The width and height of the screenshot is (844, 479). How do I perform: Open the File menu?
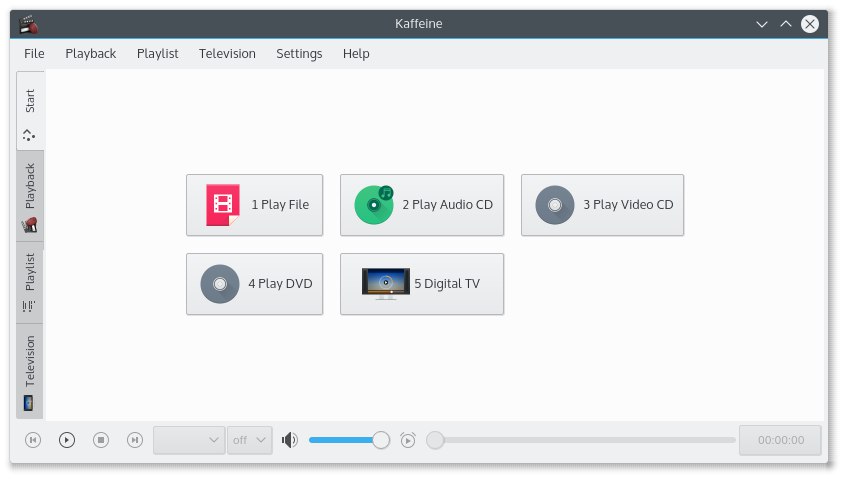pos(34,54)
